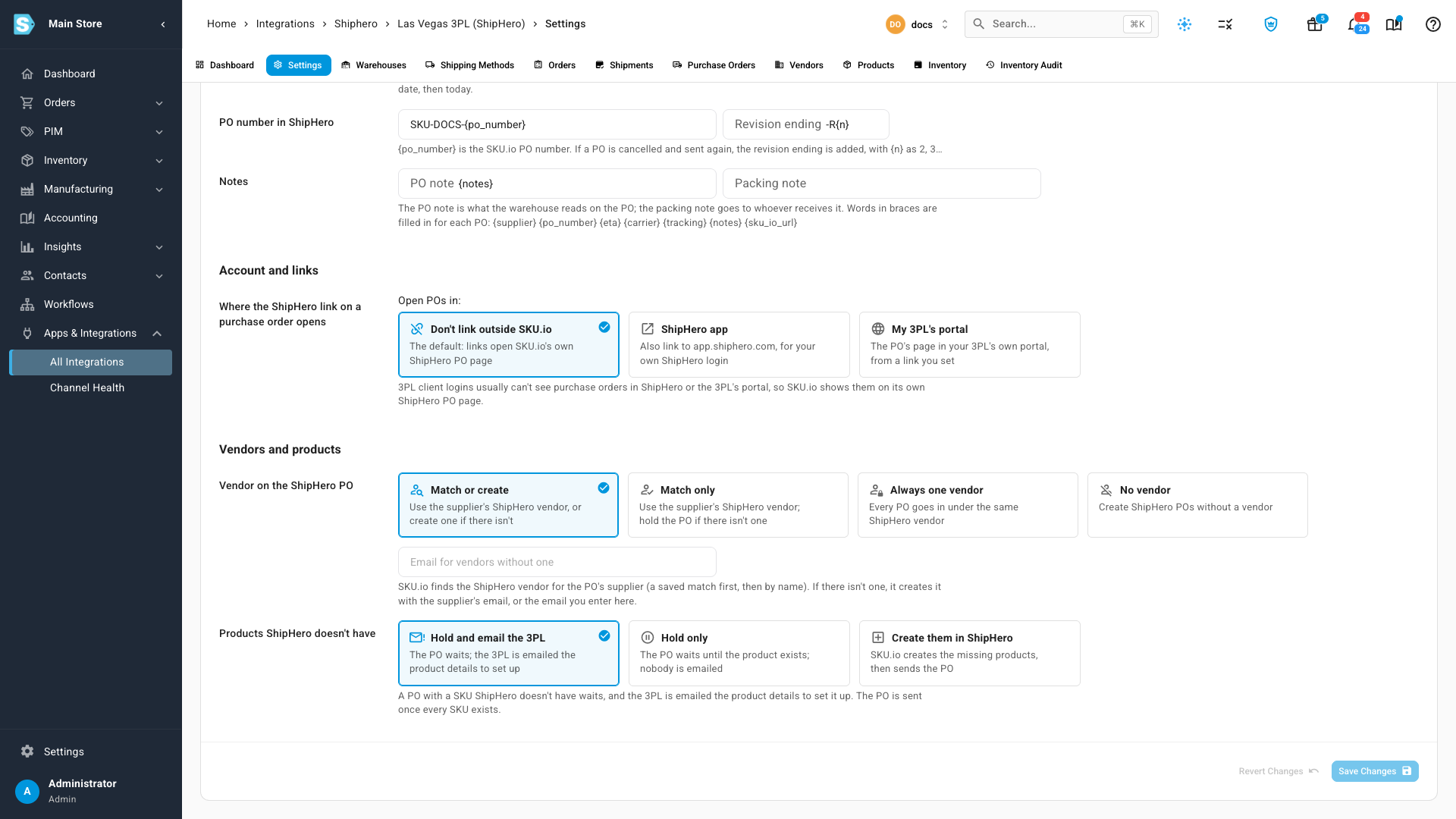Click the Settings gear icon at sidebar bottom
Image resolution: width=1456 pixels, height=819 pixels.
pos(27,752)
